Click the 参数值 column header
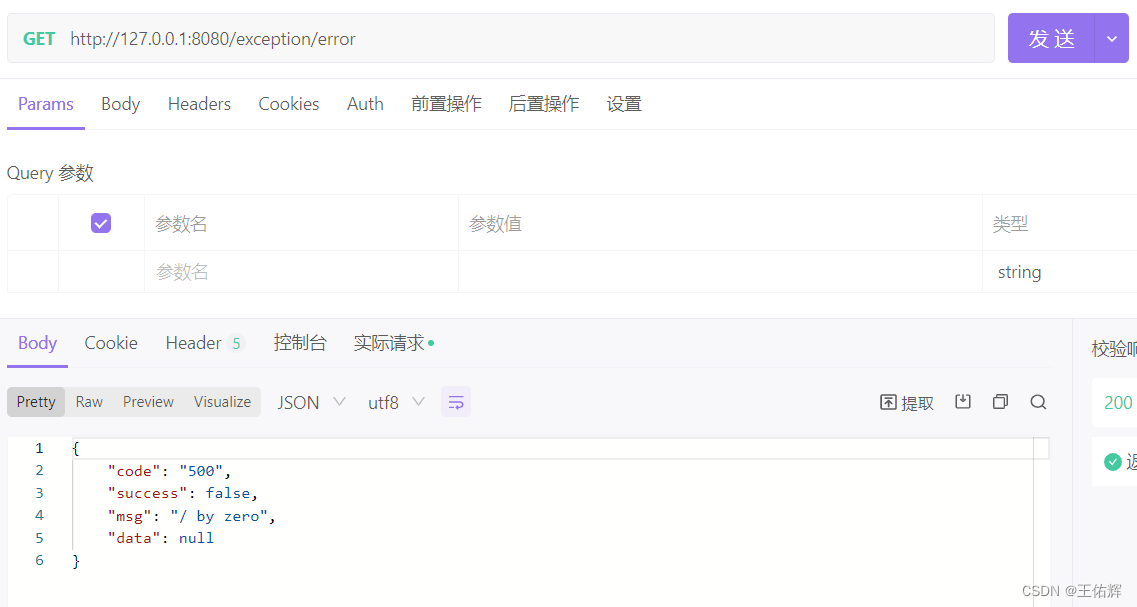This screenshot has height=607, width=1137. [495, 224]
